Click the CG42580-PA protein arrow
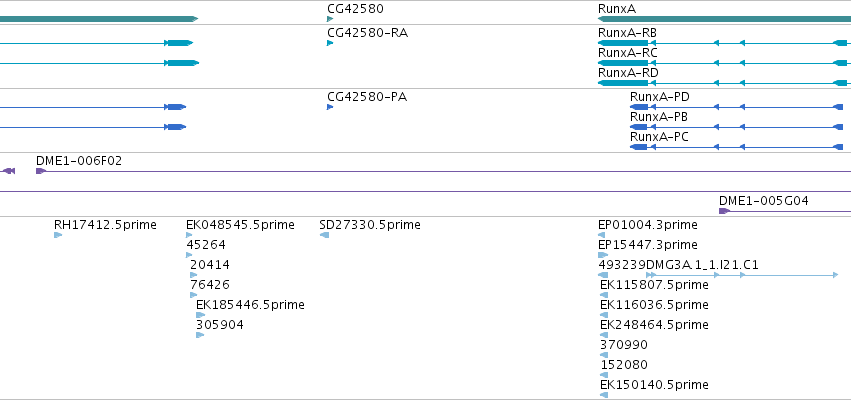 (x=329, y=107)
